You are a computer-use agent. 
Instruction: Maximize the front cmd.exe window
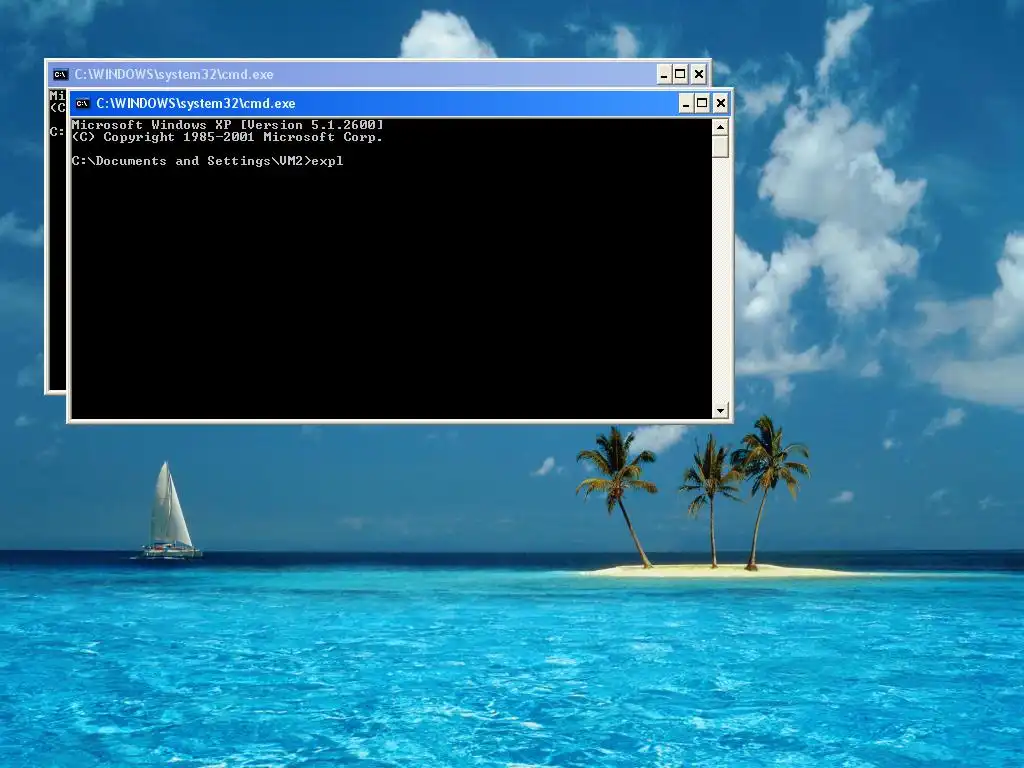pyautogui.click(x=702, y=103)
